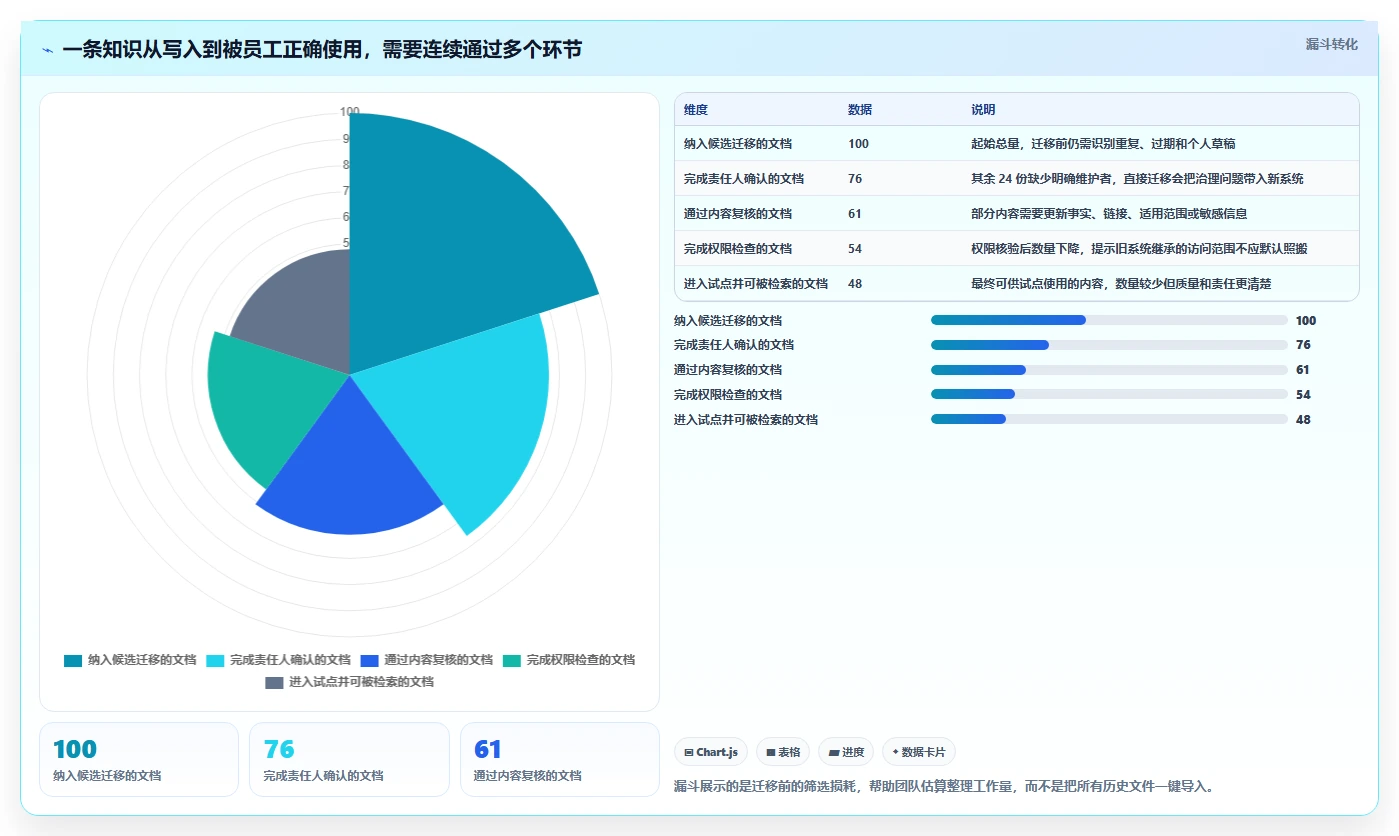This screenshot has width=1399, height=836.
Task: Click progress bar for 通过内容复核的文档
Action: click(1109, 370)
